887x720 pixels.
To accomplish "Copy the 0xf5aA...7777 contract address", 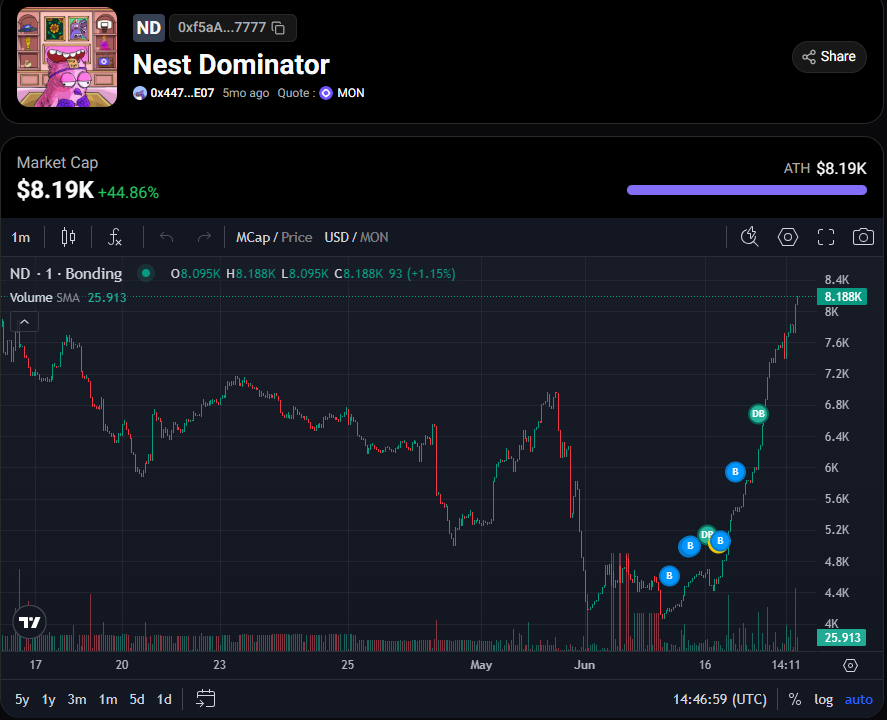I will tap(278, 28).
